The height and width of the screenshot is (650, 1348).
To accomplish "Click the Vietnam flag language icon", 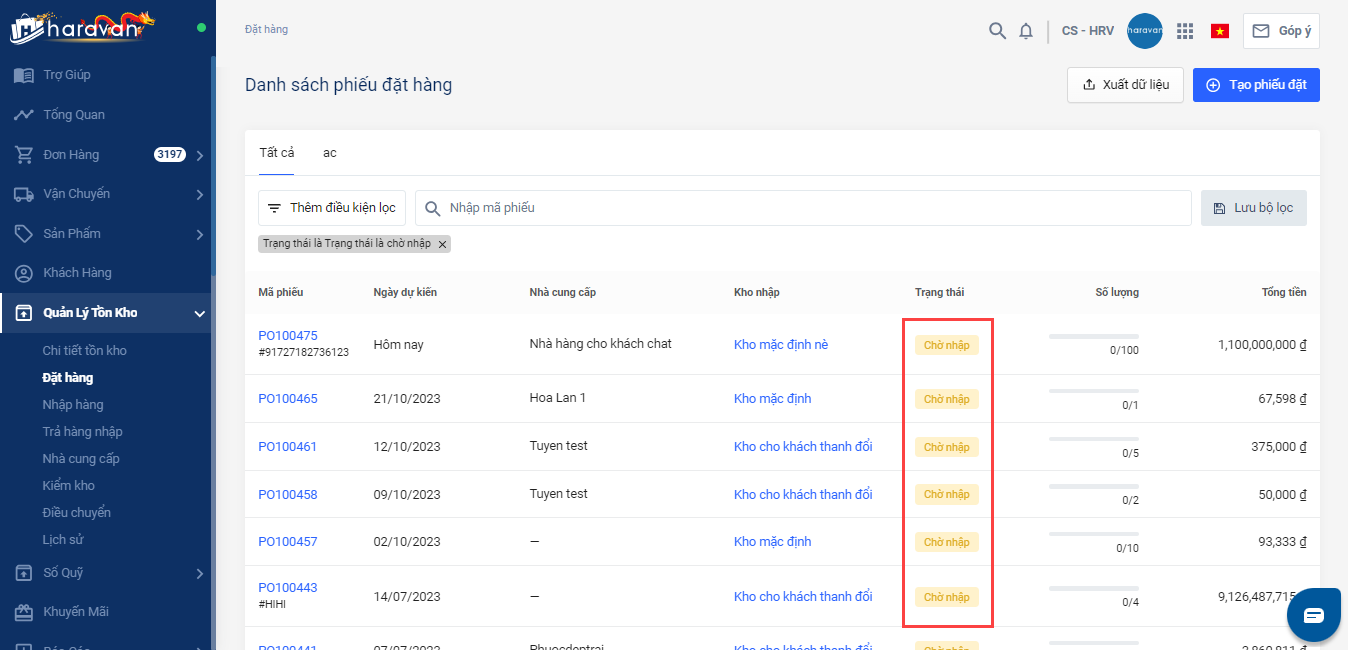I will (x=1220, y=31).
